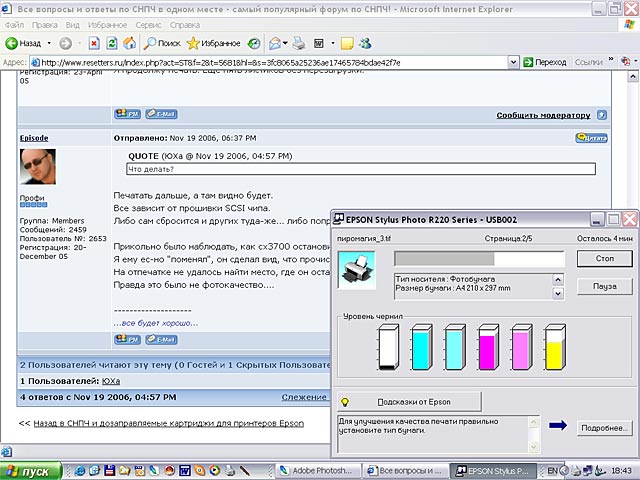Click the Сообщить модератору link
Image resolution: width=640 pixels, height=480 pixels.
pos(543,115)
